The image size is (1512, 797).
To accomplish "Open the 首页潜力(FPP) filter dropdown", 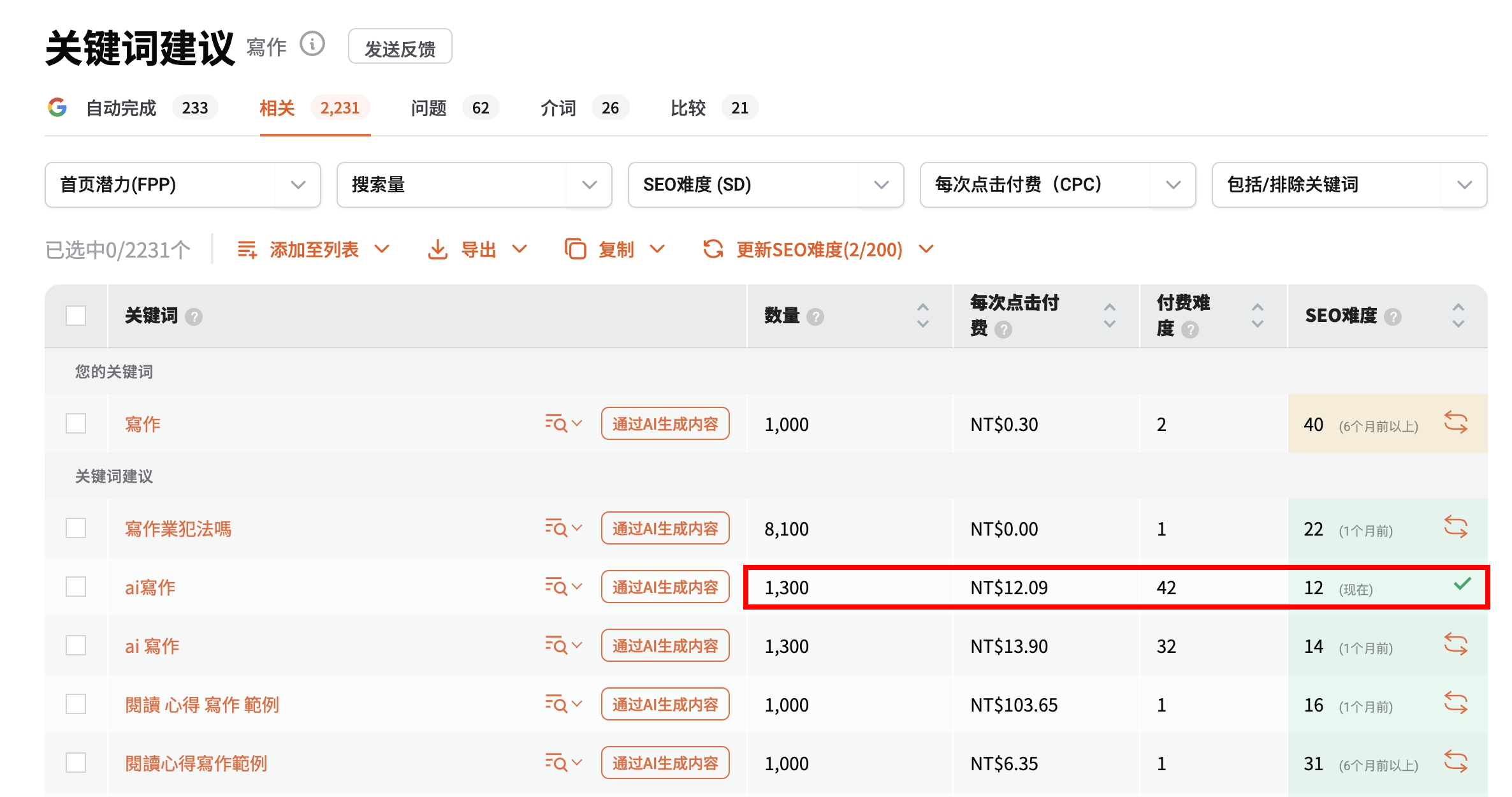I will (183, 185).
